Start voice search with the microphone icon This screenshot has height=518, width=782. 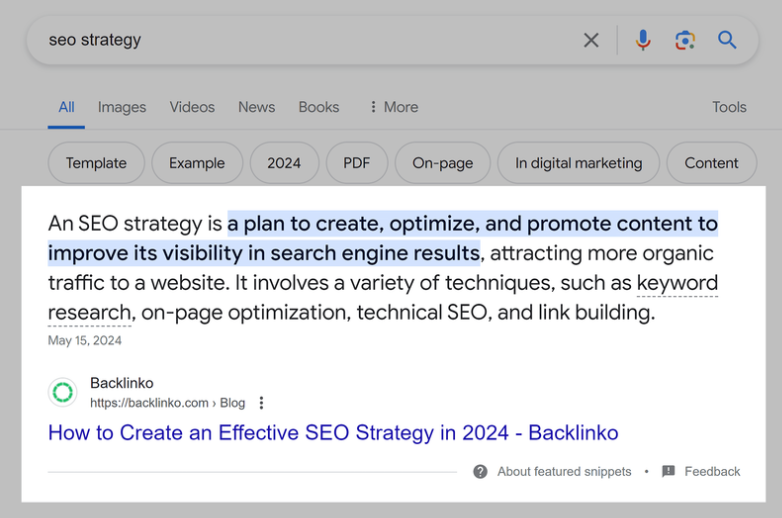click(643, 40)
